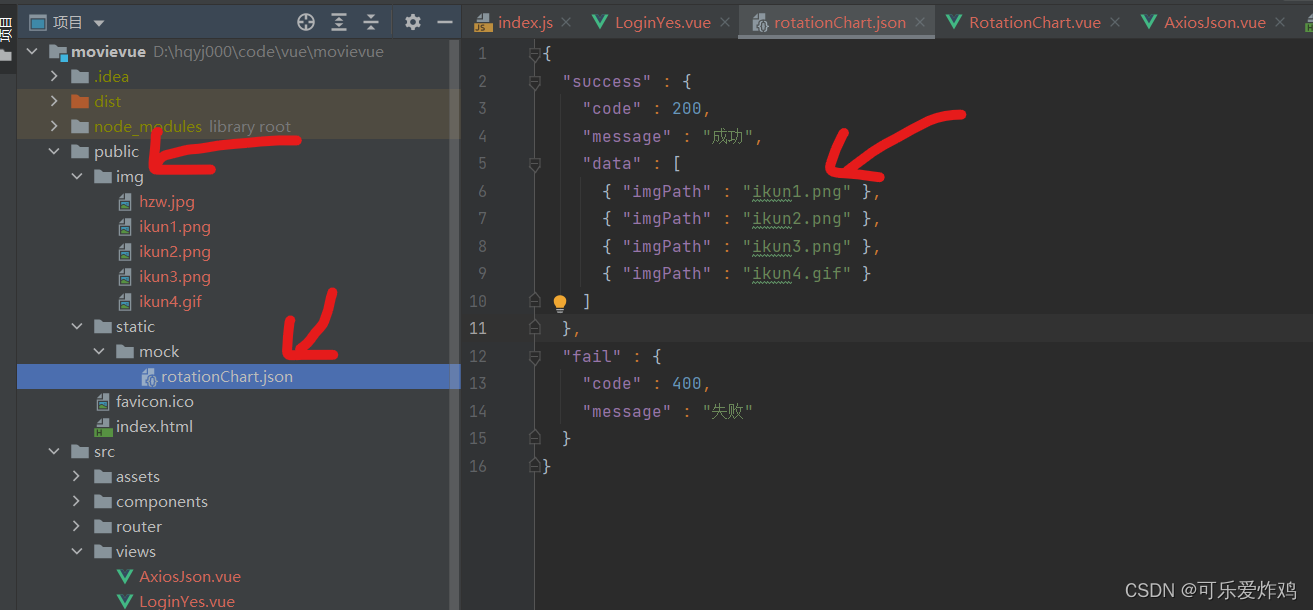Image resolution: width=1313 pixels, height=610 pixels.
Task: Switch to the LoginYes.vue editor tab
Action: pyautogui.click(x=660, y=22)
